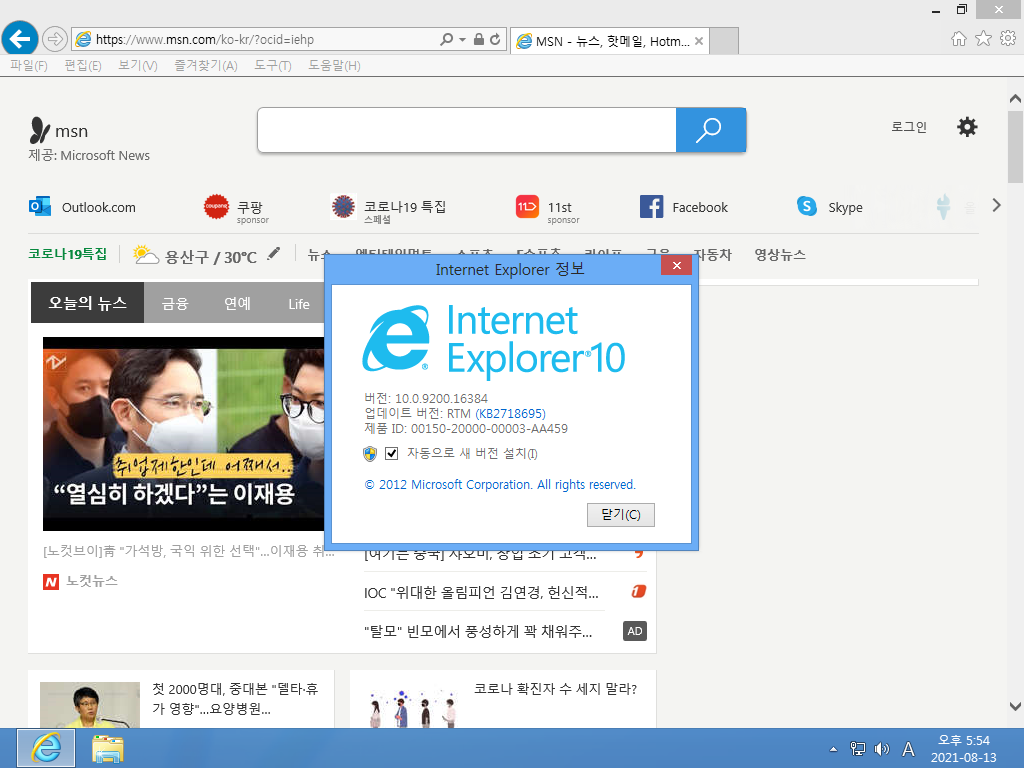
Task: Click the 닫기(C) button in dialog
Action: pyautogui.click(x=620, y=515)
